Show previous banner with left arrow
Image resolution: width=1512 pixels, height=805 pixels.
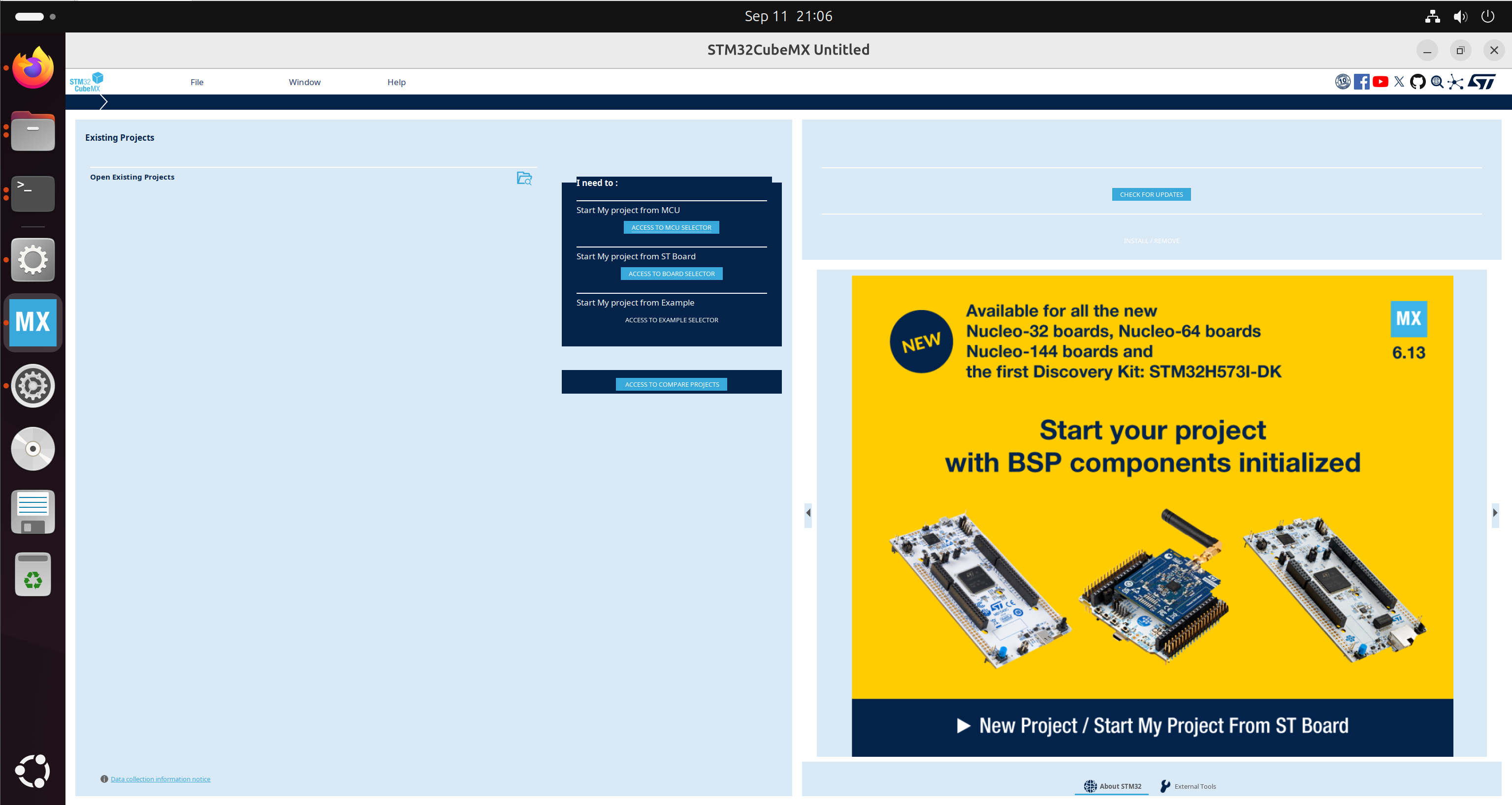[808, 513]
